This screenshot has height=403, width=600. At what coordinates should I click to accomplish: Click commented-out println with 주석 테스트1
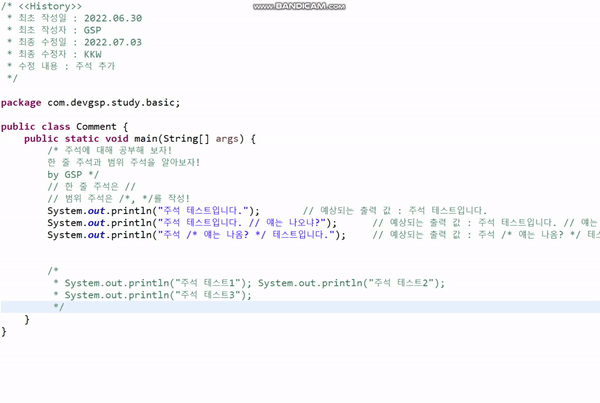[158, 283]
